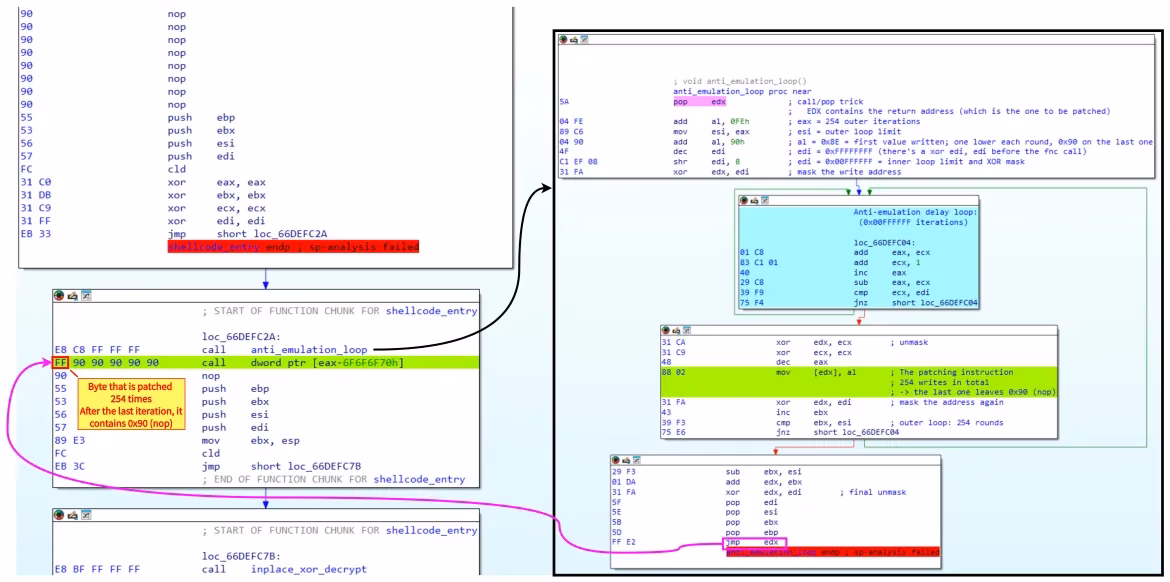Click 'pop esi' instruction

tap(751, 513)
